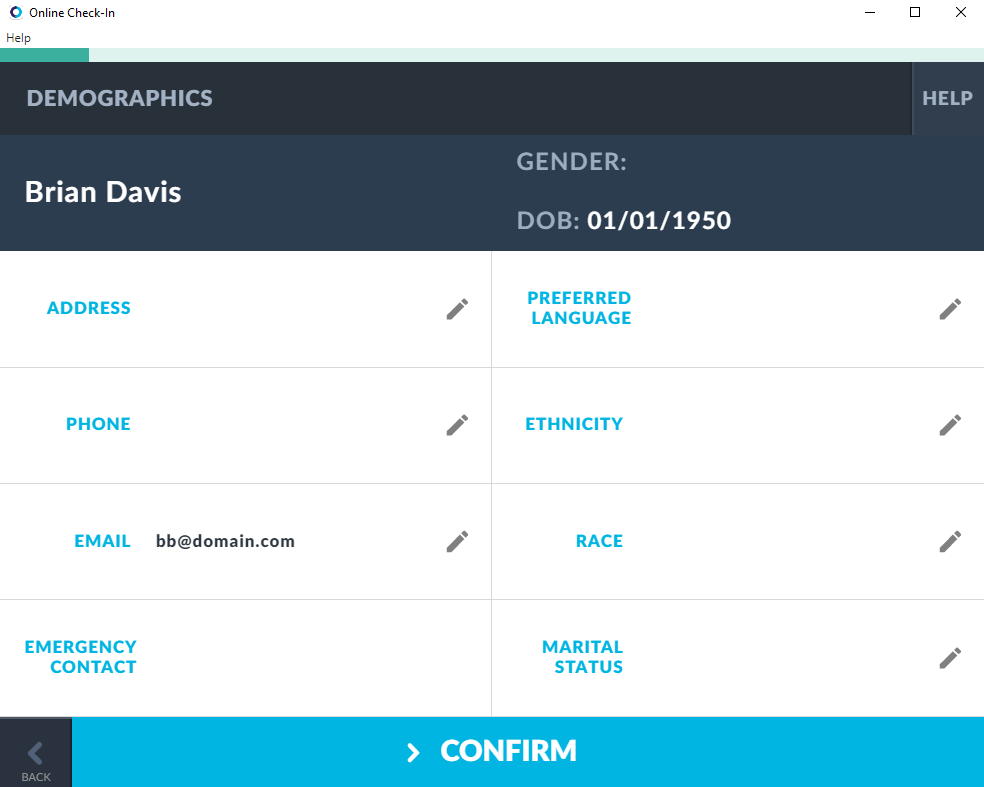Click the pencil icon beside Address

[x=457, y=309]
